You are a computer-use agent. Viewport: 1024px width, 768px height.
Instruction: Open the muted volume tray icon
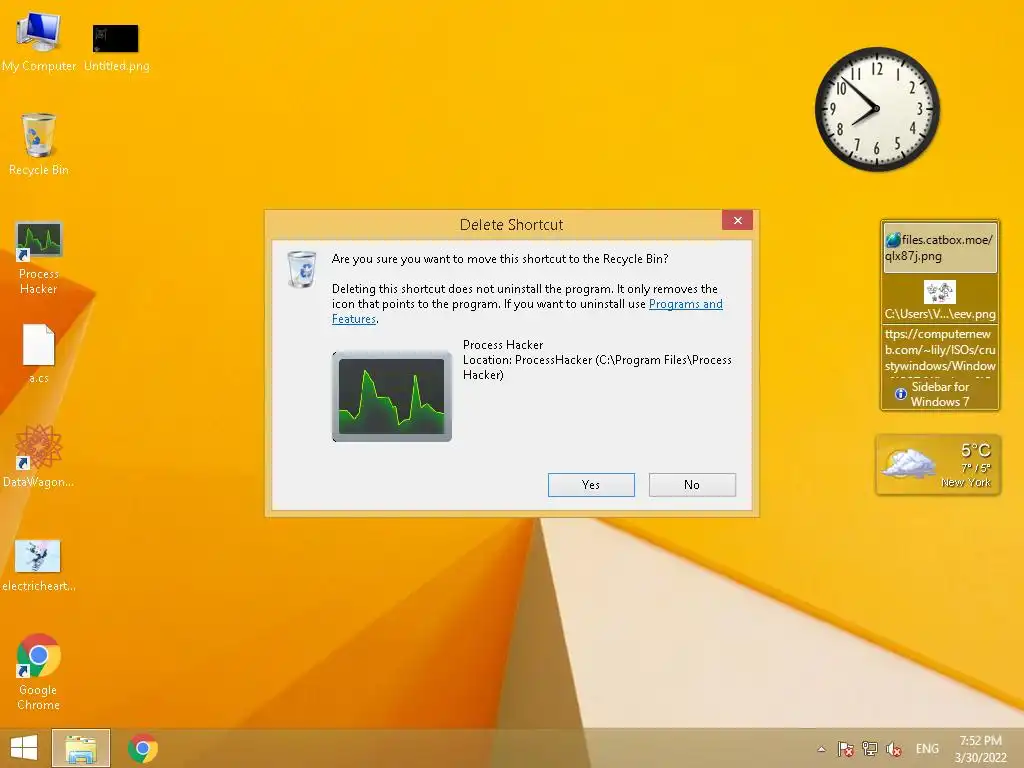(x=893, y=749)
